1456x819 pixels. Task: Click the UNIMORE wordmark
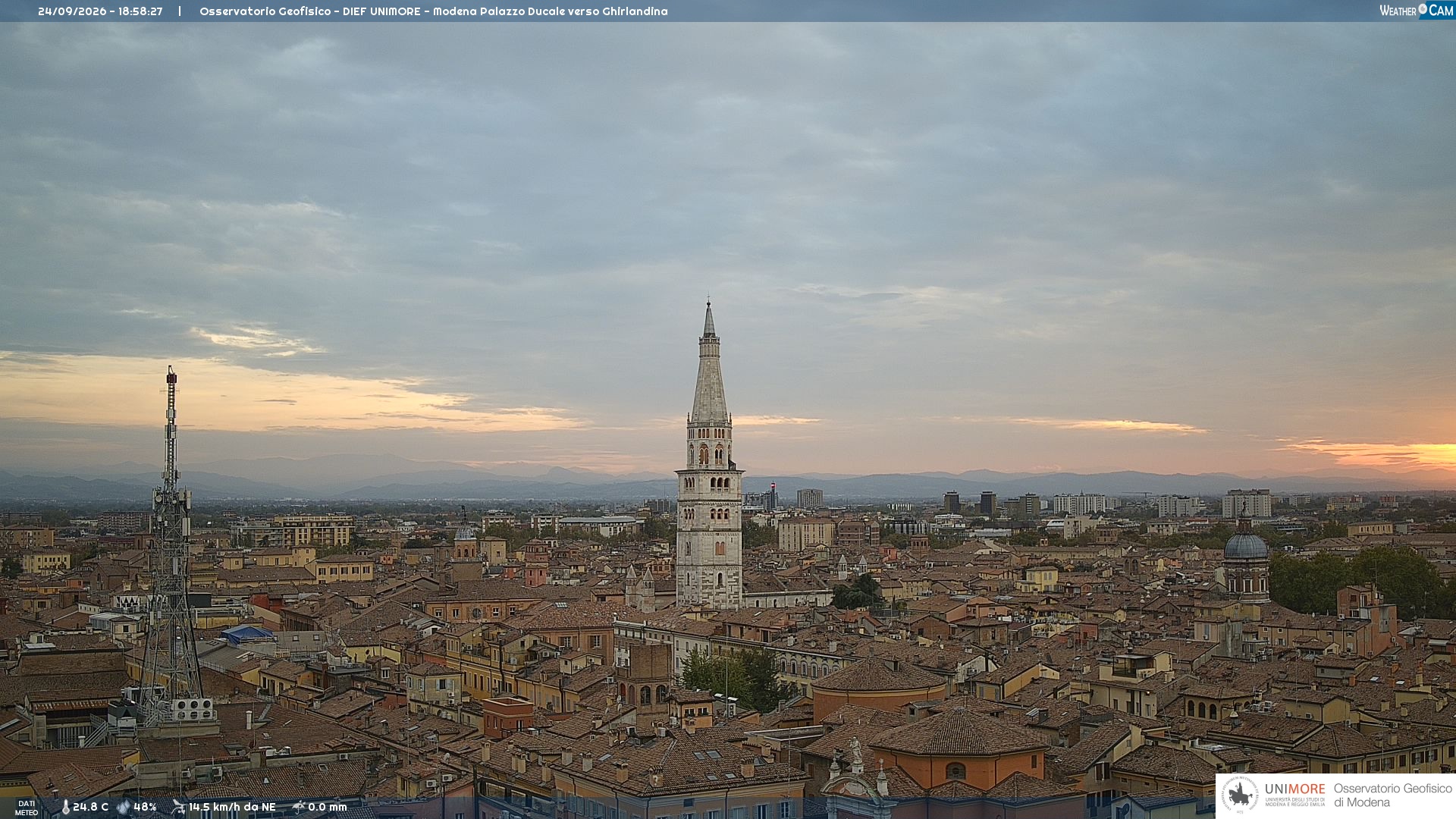(1294, 789)
